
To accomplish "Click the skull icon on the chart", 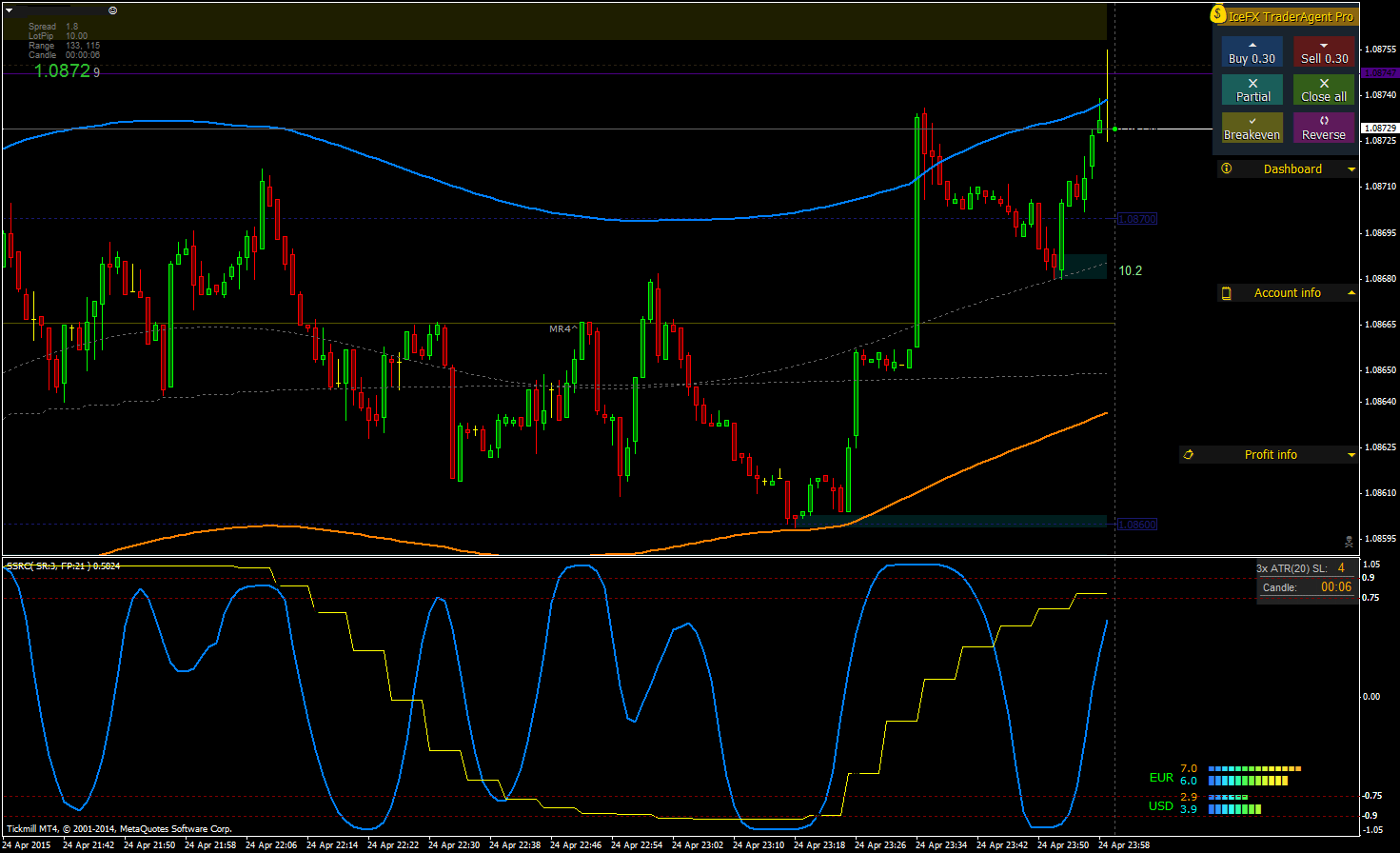I will 1349,542.
